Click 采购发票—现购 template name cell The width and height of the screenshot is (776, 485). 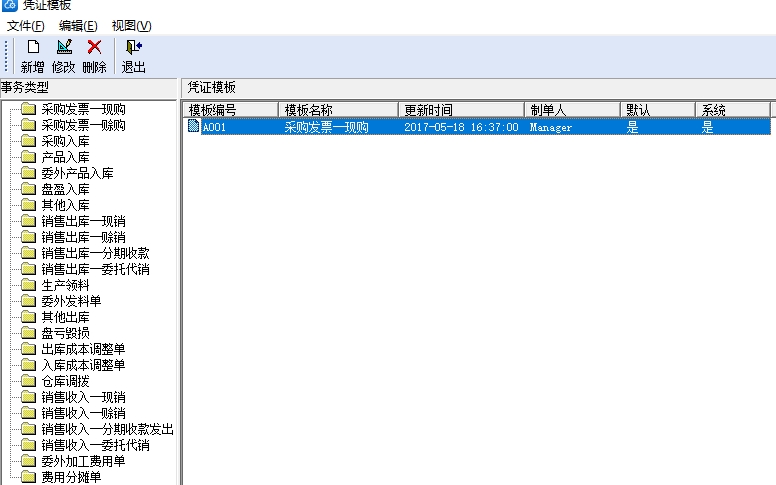(x=327, y=127)
